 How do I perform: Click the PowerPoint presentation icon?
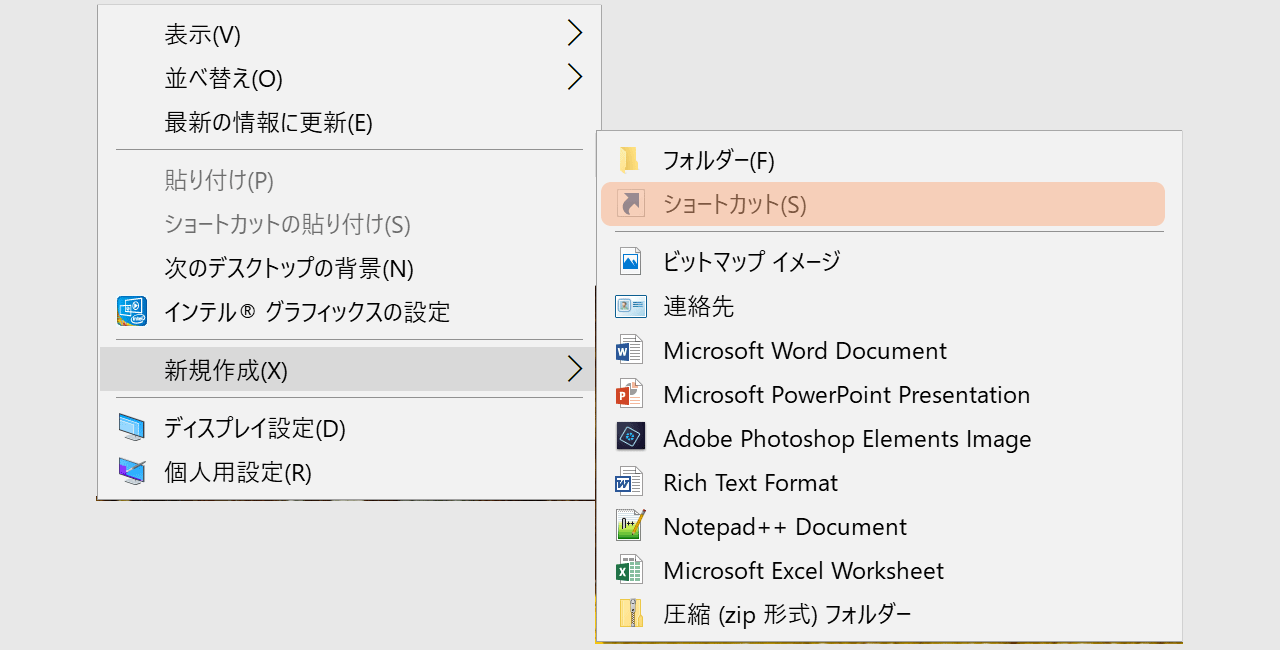(630, 394)
